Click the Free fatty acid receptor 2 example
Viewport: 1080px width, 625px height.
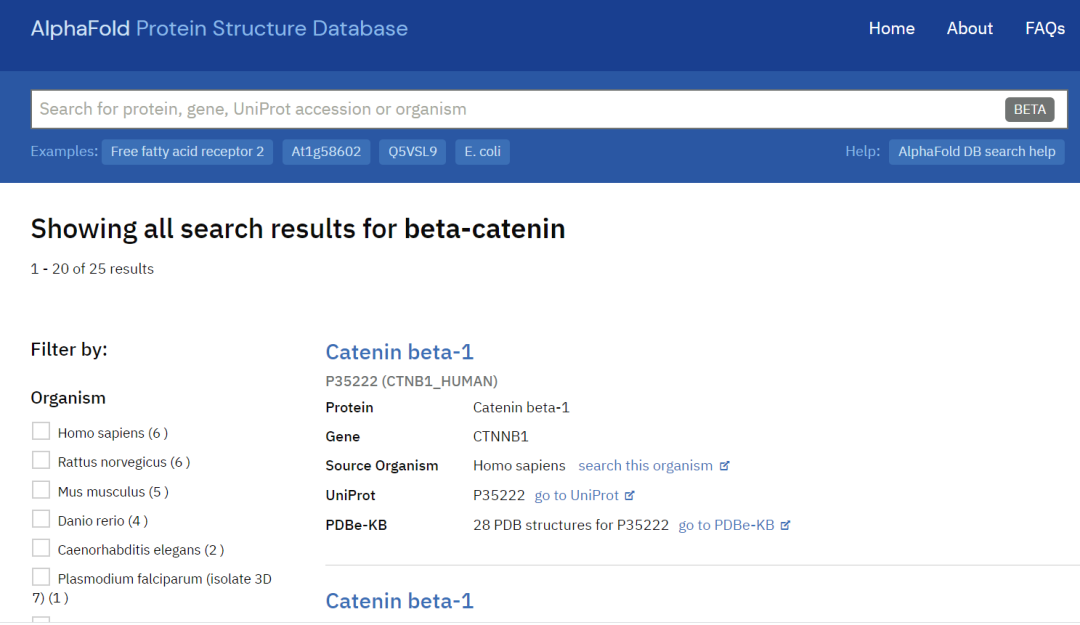187,152
